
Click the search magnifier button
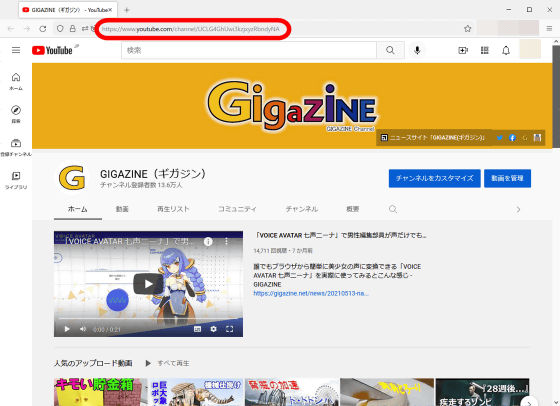[x=390, y=50]
